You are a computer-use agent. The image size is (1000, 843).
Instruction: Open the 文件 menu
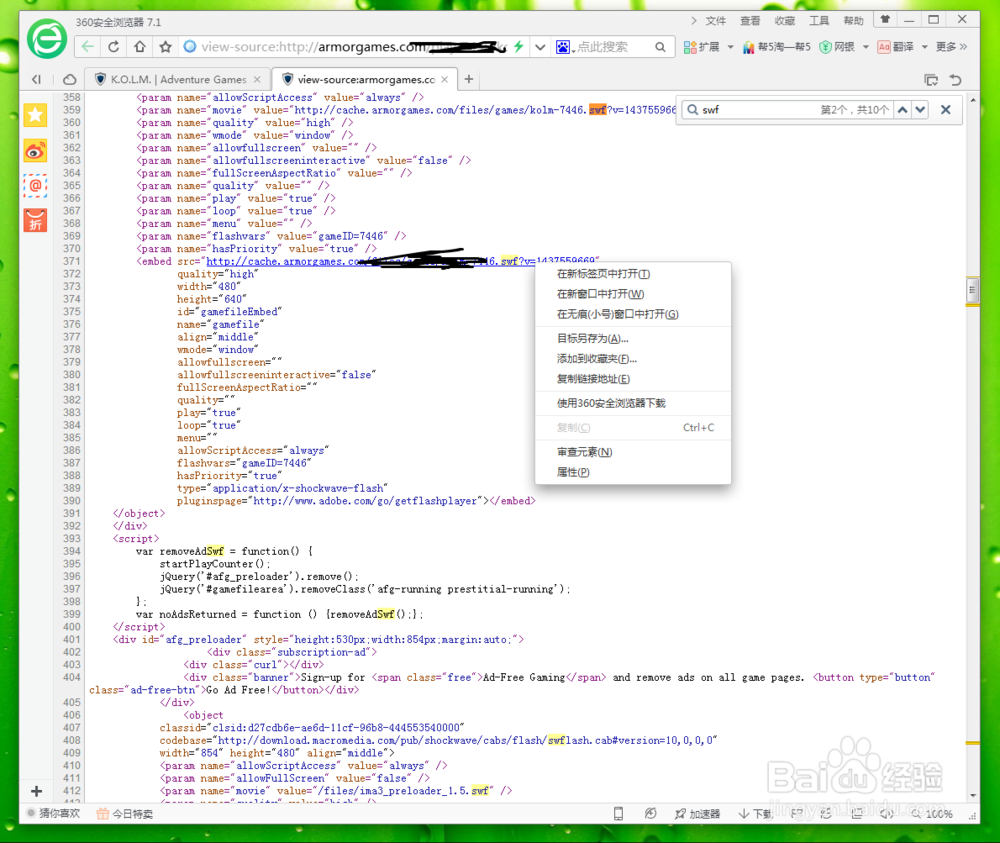(x=716, y=20)
